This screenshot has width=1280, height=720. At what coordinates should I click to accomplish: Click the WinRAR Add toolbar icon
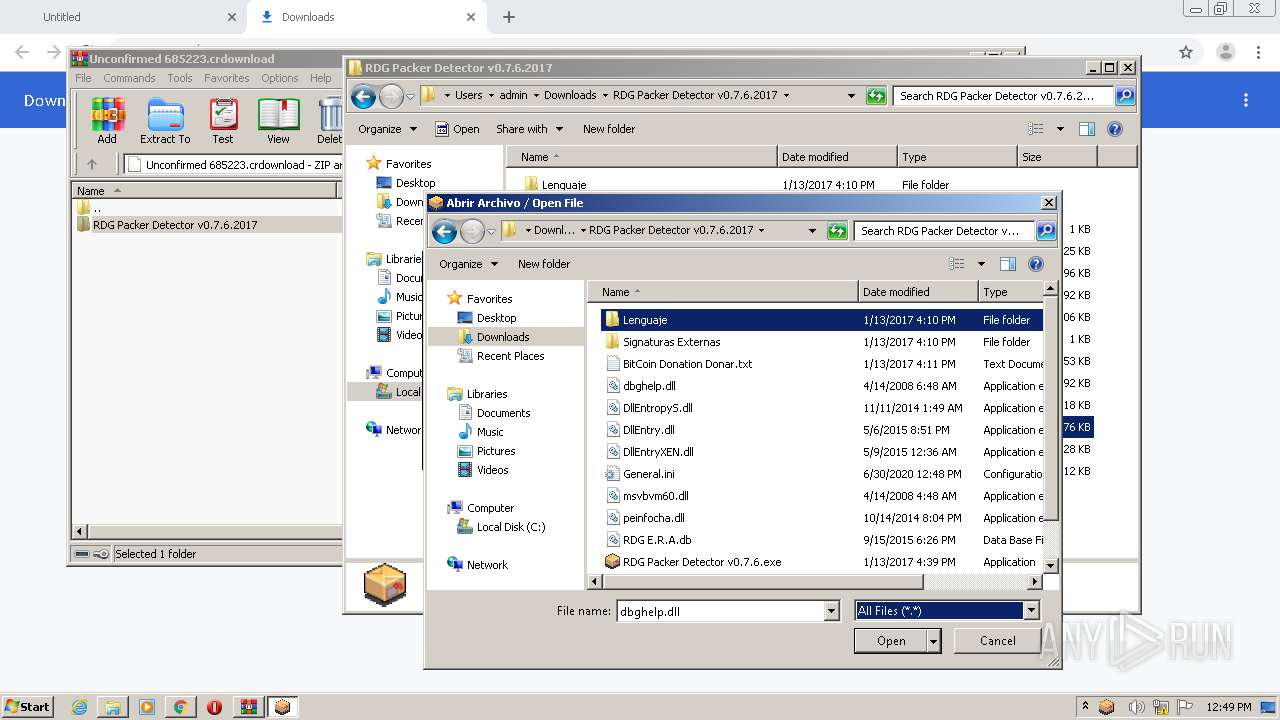click(x=107, y=121)
